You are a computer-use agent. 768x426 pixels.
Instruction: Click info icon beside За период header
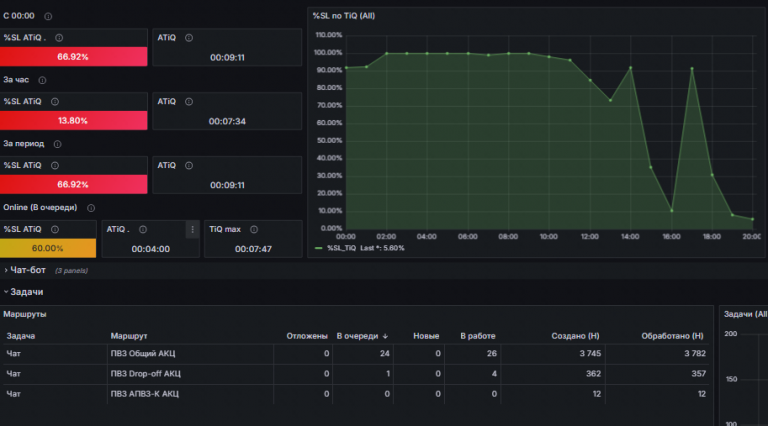pyautogui.click(x=57, y=144)
